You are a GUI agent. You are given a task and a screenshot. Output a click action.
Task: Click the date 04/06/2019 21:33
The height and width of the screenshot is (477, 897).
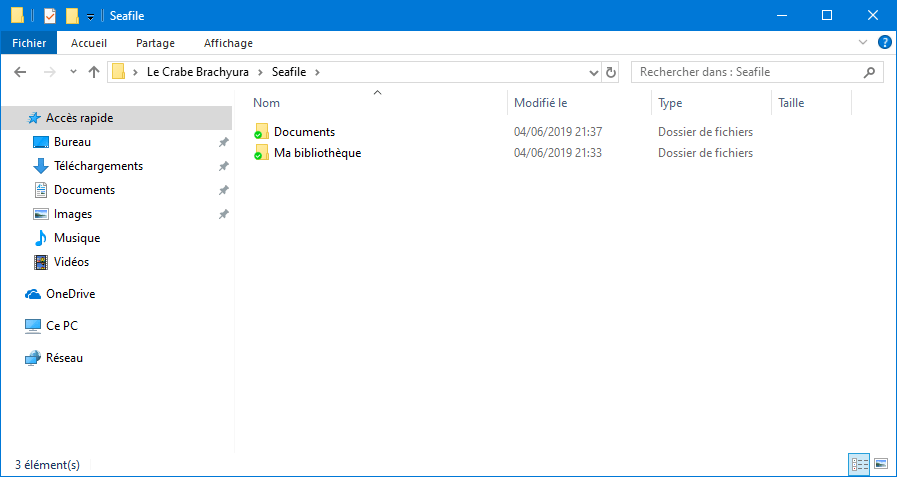click(558, 153)
